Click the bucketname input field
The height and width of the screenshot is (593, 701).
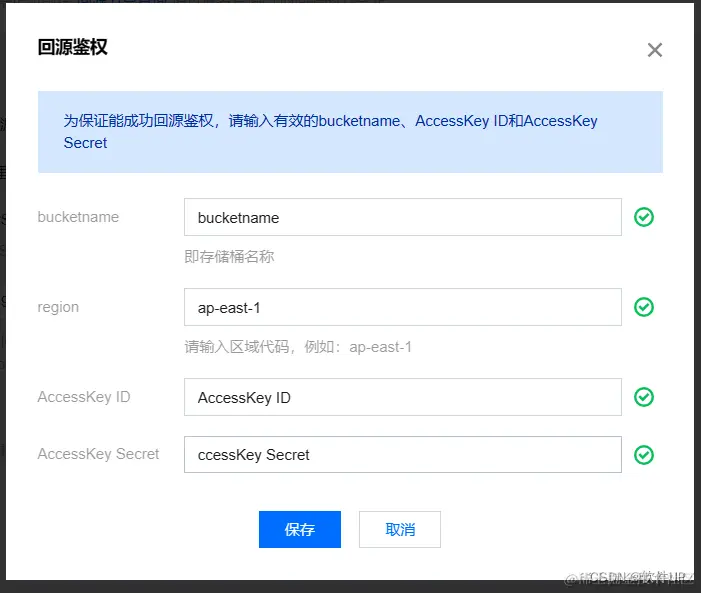point(402,217)
